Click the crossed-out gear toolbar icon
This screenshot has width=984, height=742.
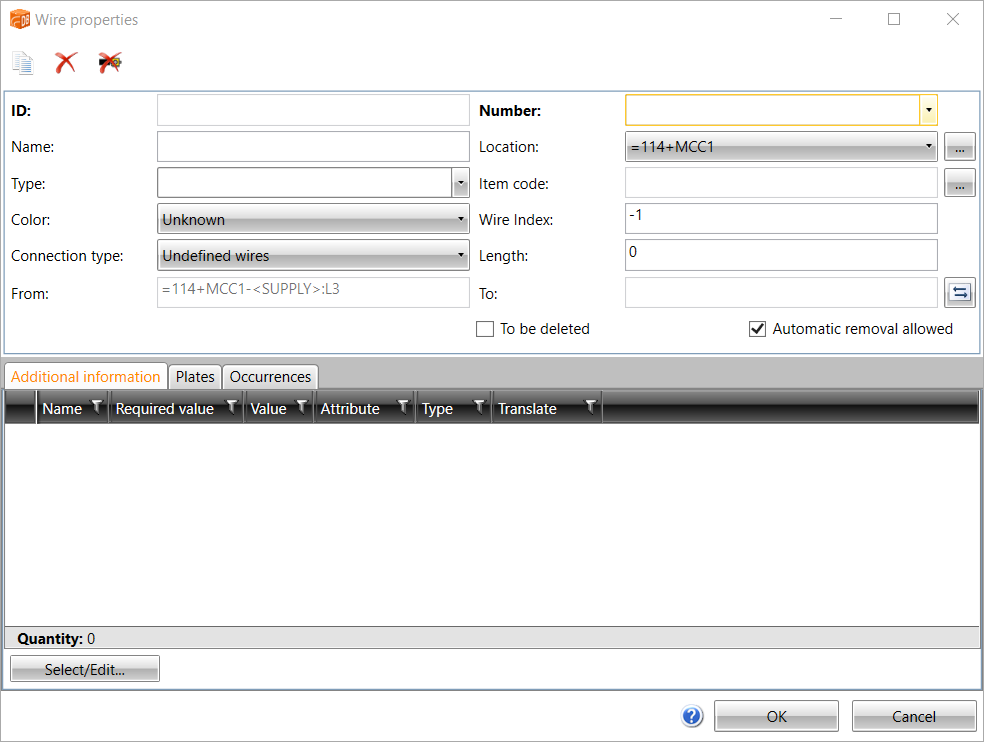tap(110, 63)
